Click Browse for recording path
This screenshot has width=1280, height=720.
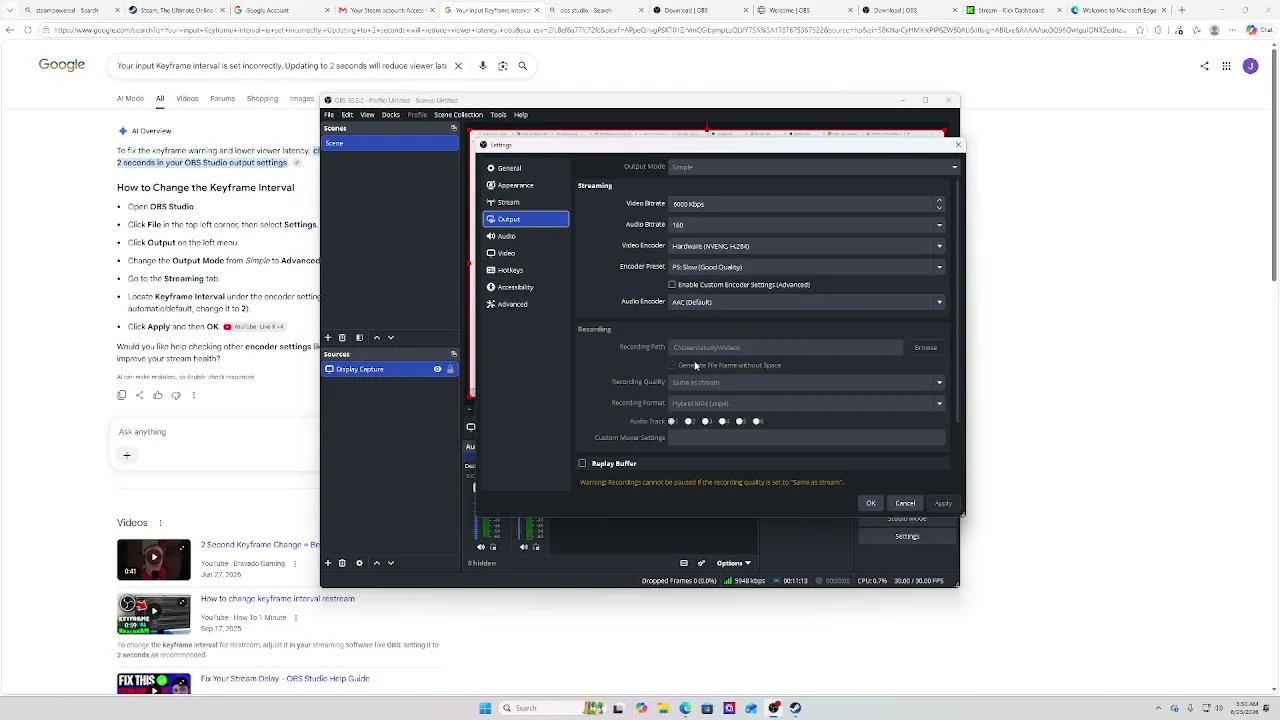click(926, 348)
